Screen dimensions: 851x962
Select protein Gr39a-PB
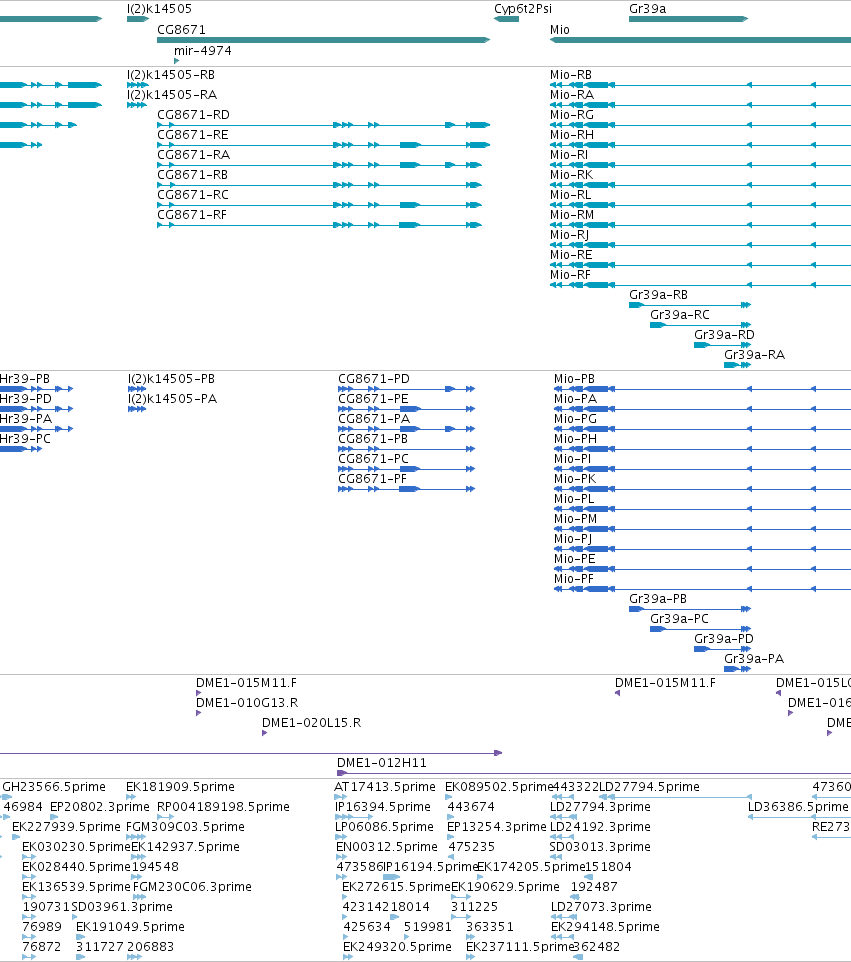point(690,609)
